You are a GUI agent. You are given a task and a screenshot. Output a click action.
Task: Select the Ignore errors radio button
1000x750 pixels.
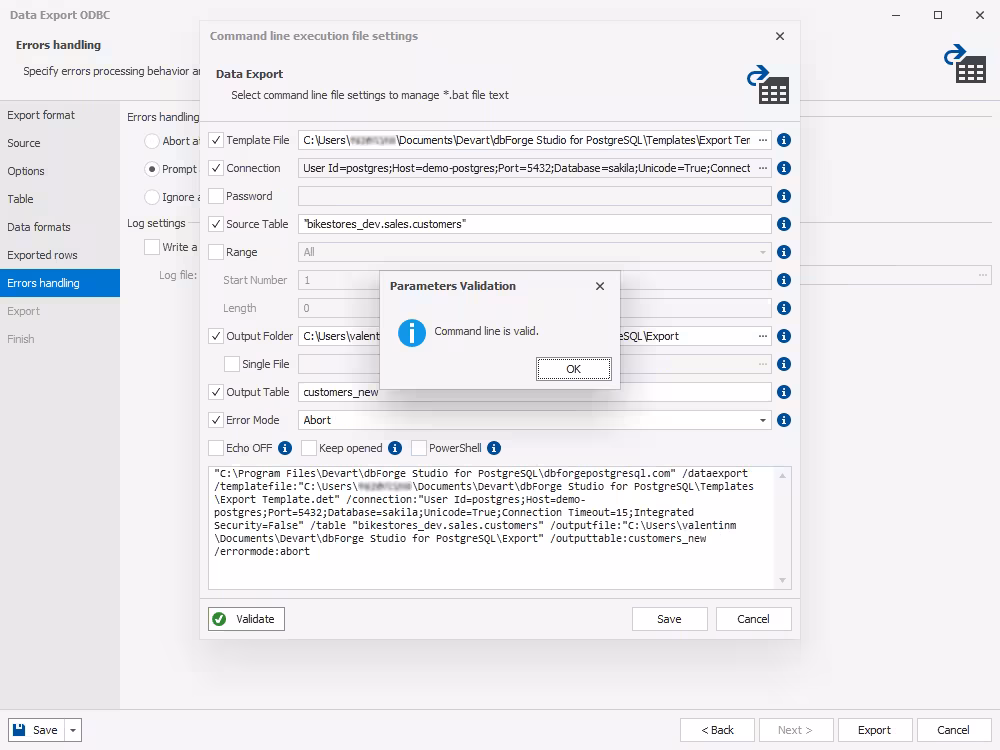click(x=152, y=197)
